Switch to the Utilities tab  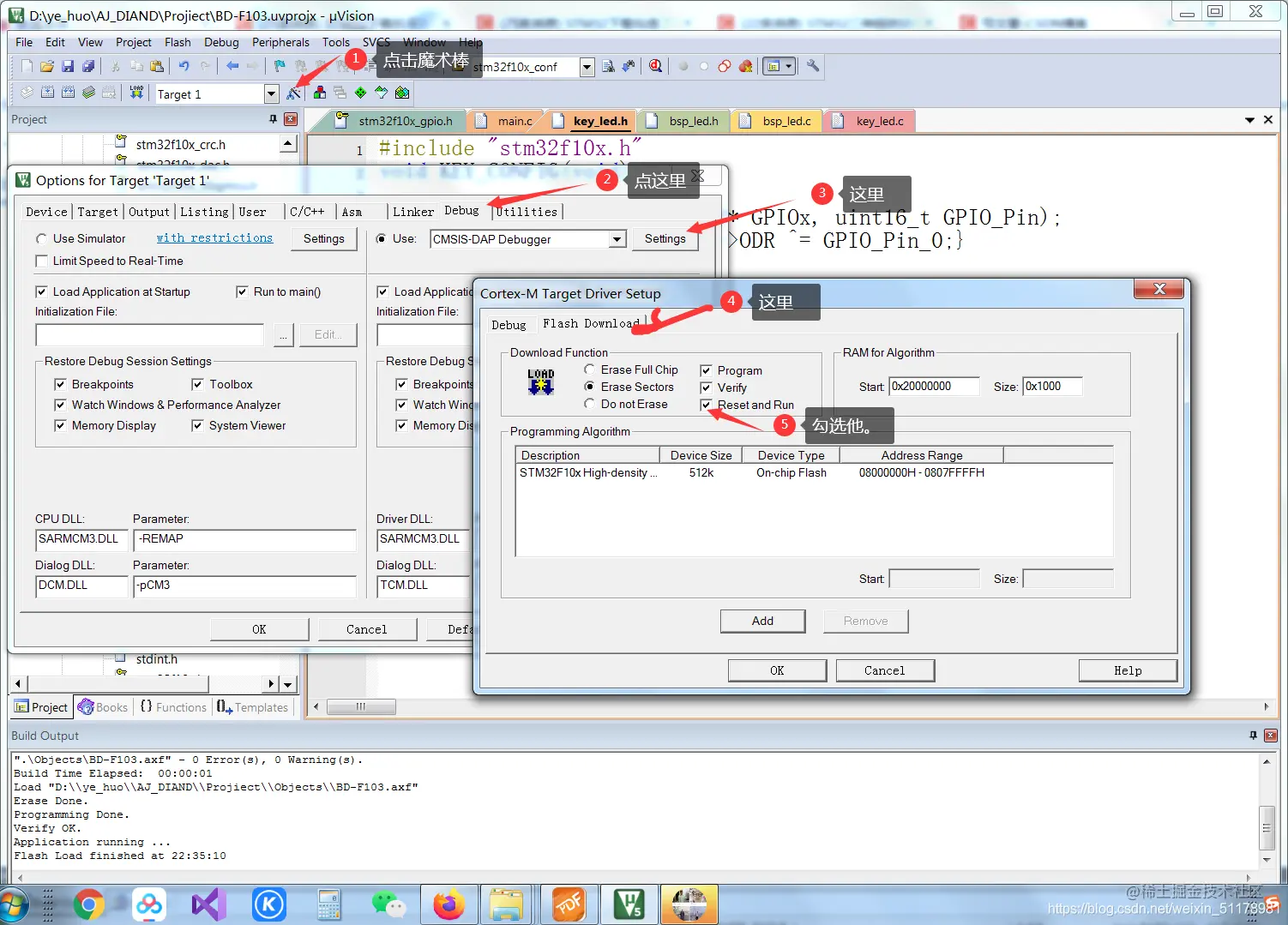coord(527,212)
